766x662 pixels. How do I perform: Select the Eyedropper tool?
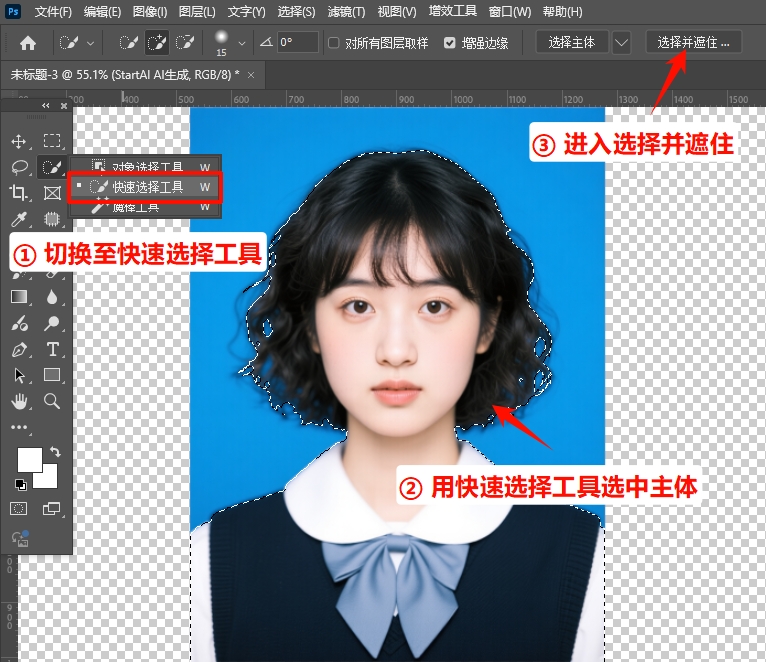[19, 219]
